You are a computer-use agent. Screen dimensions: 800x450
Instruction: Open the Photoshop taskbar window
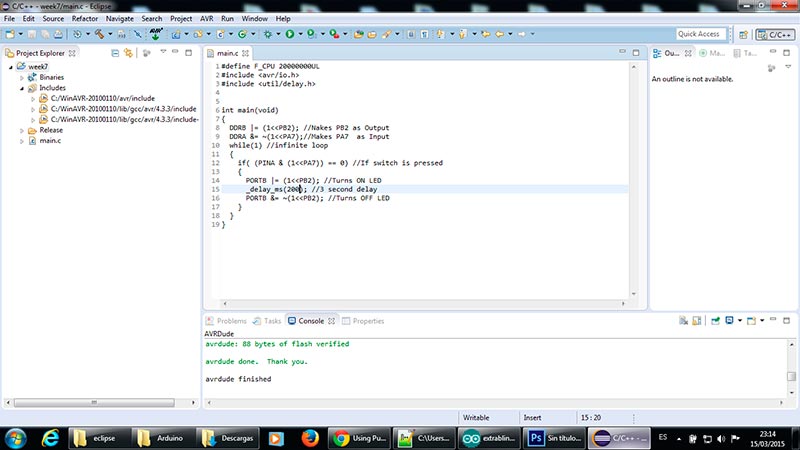[x=554, y=438]
